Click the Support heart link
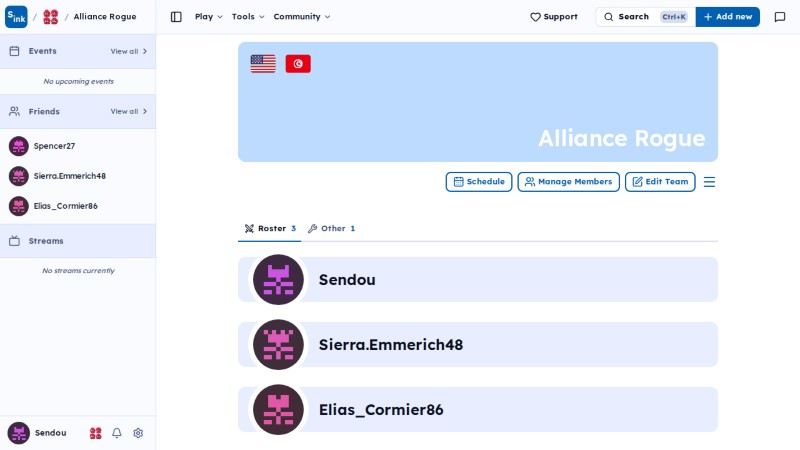Viewport: 800px width, 450px height. click(554, 17)
